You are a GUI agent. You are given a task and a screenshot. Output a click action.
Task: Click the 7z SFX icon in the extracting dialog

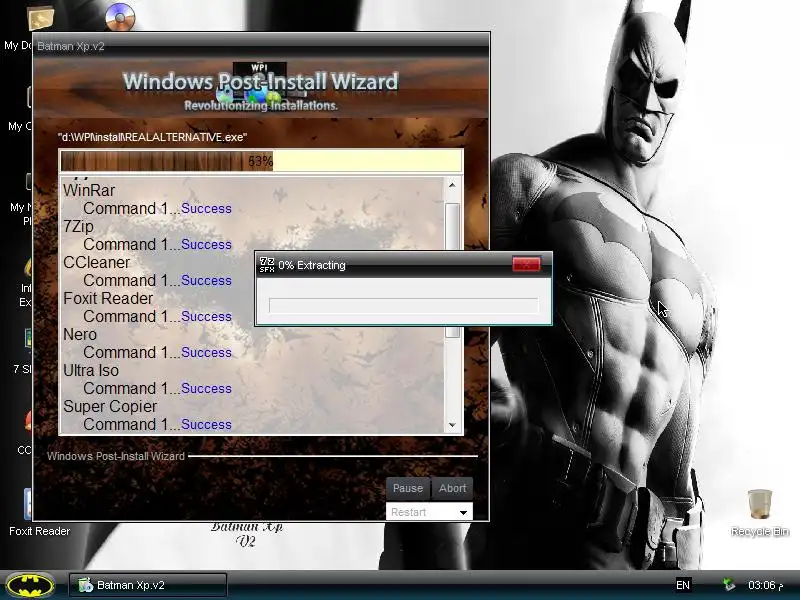[267, 265]
